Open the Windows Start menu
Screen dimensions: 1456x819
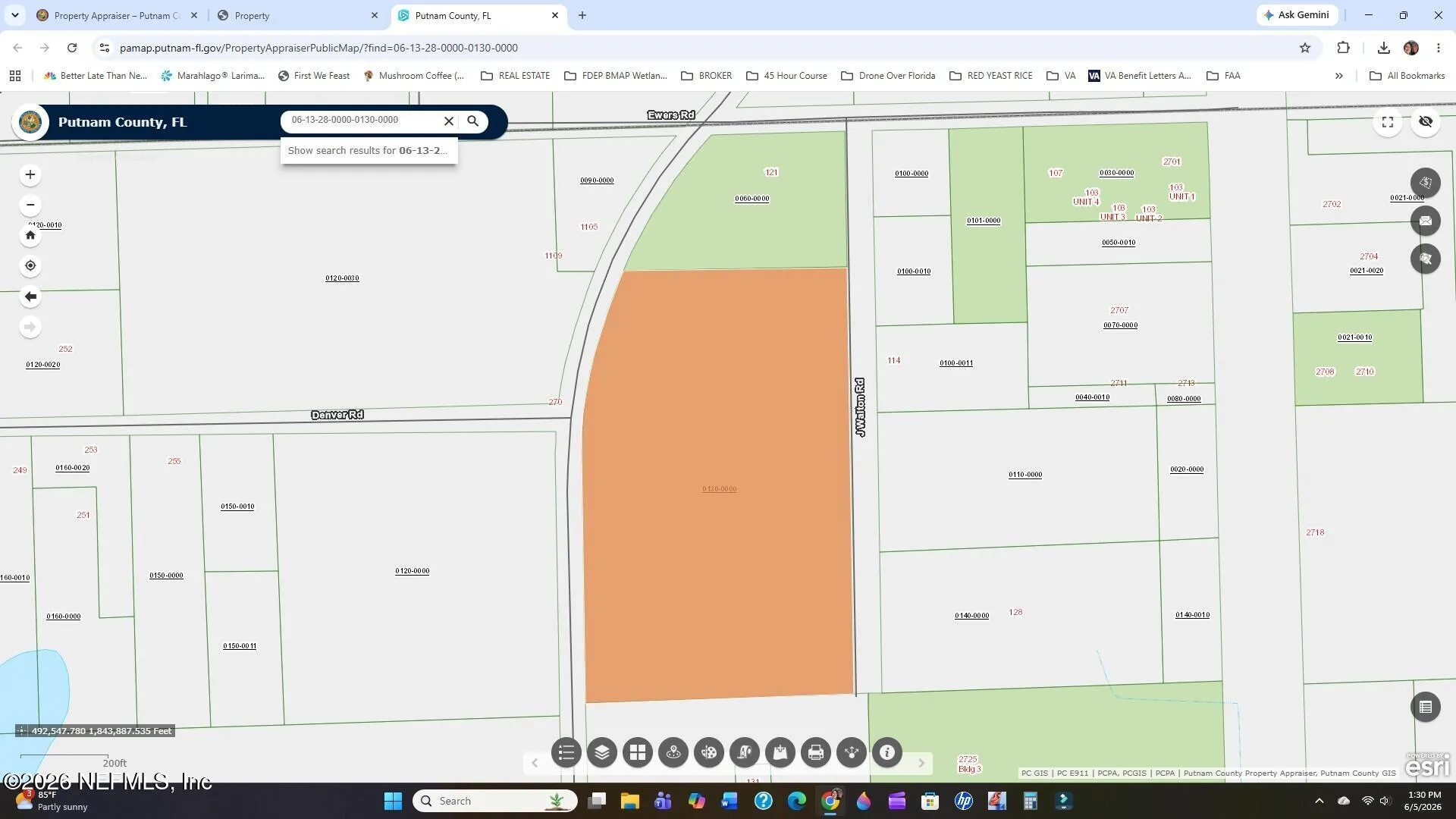(393, 801)
